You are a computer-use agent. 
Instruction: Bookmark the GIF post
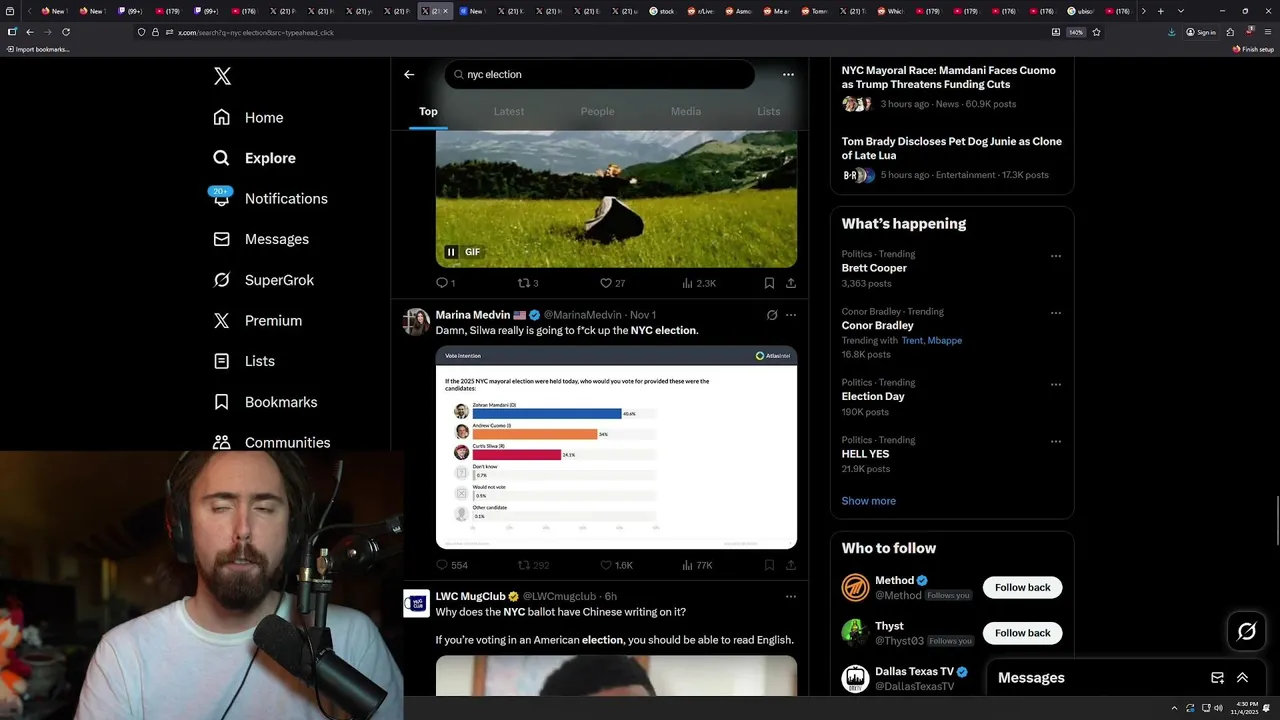point(769,283)
